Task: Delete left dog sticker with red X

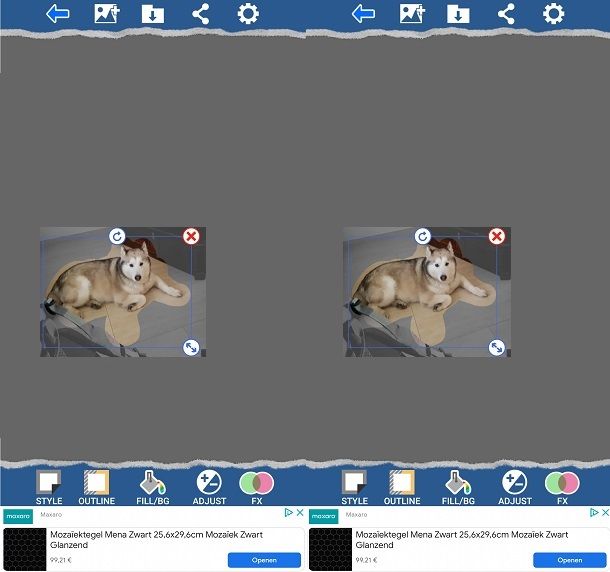Action: point(191,236)
